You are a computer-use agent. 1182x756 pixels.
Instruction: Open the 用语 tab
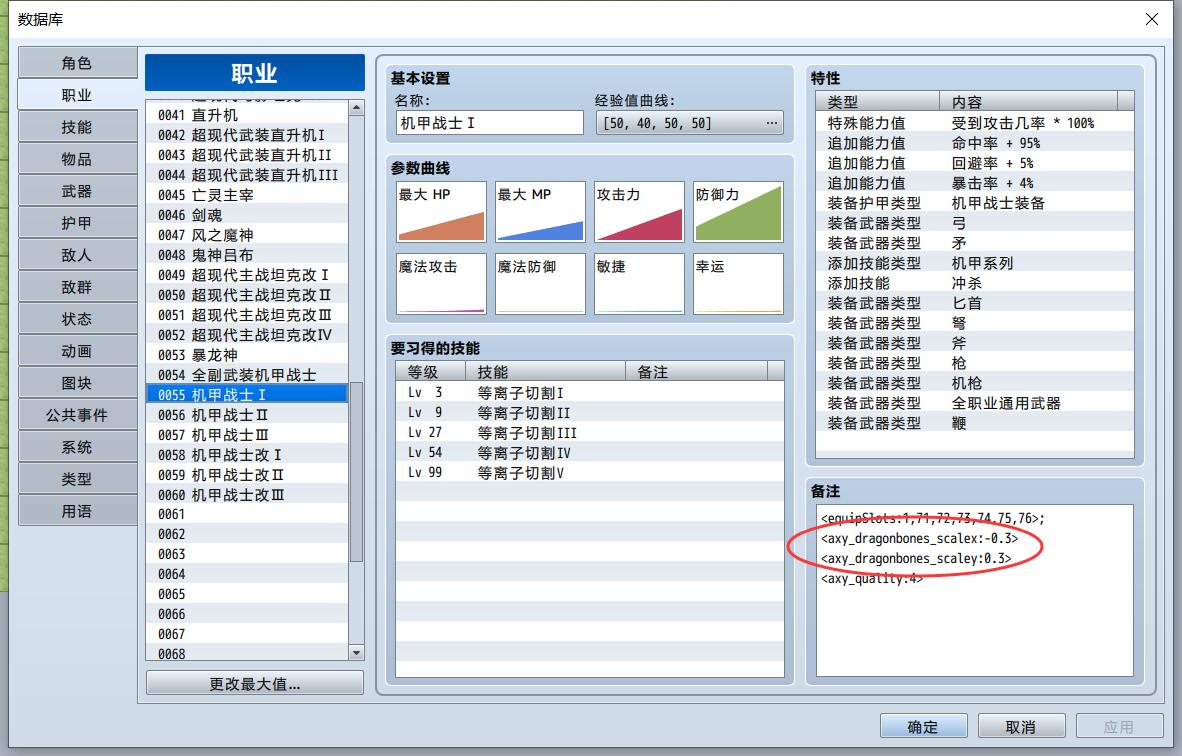(77, 511)
